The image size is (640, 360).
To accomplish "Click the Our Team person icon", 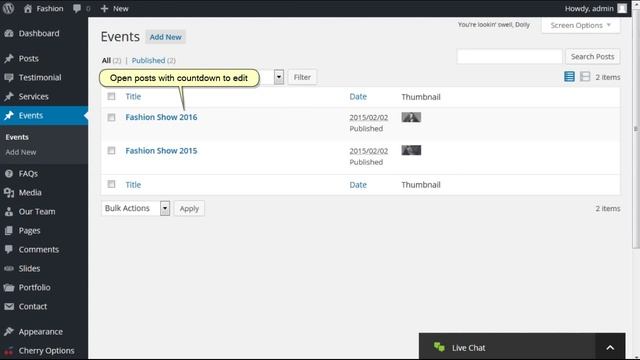I will tap(9, 212).
